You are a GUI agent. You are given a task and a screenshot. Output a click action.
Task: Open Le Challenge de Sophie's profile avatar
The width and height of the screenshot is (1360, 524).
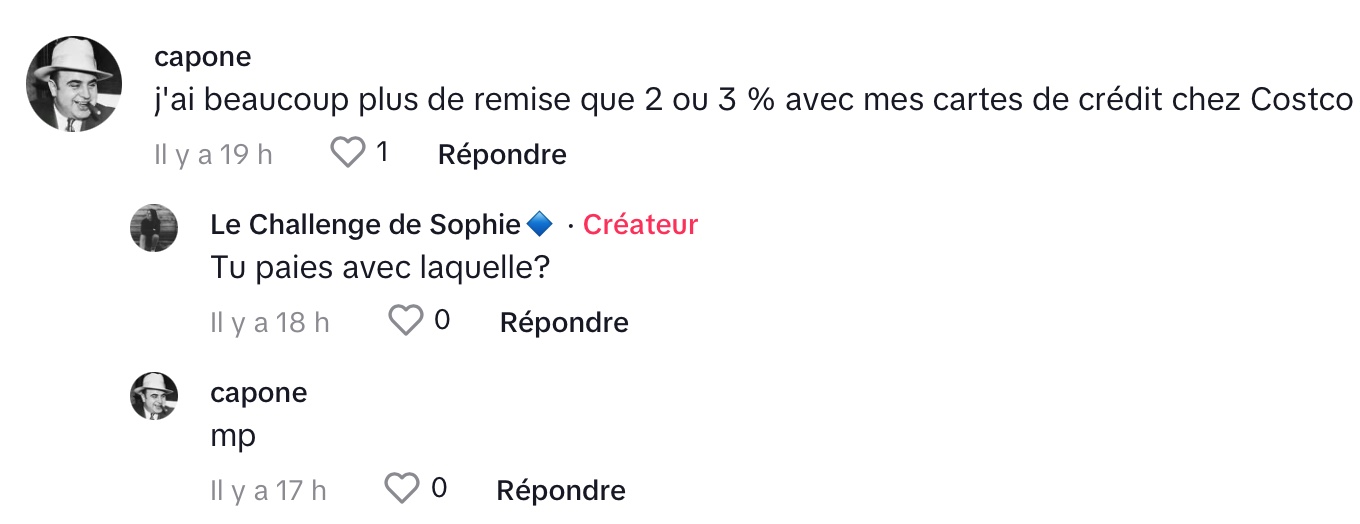pos(154,228)
